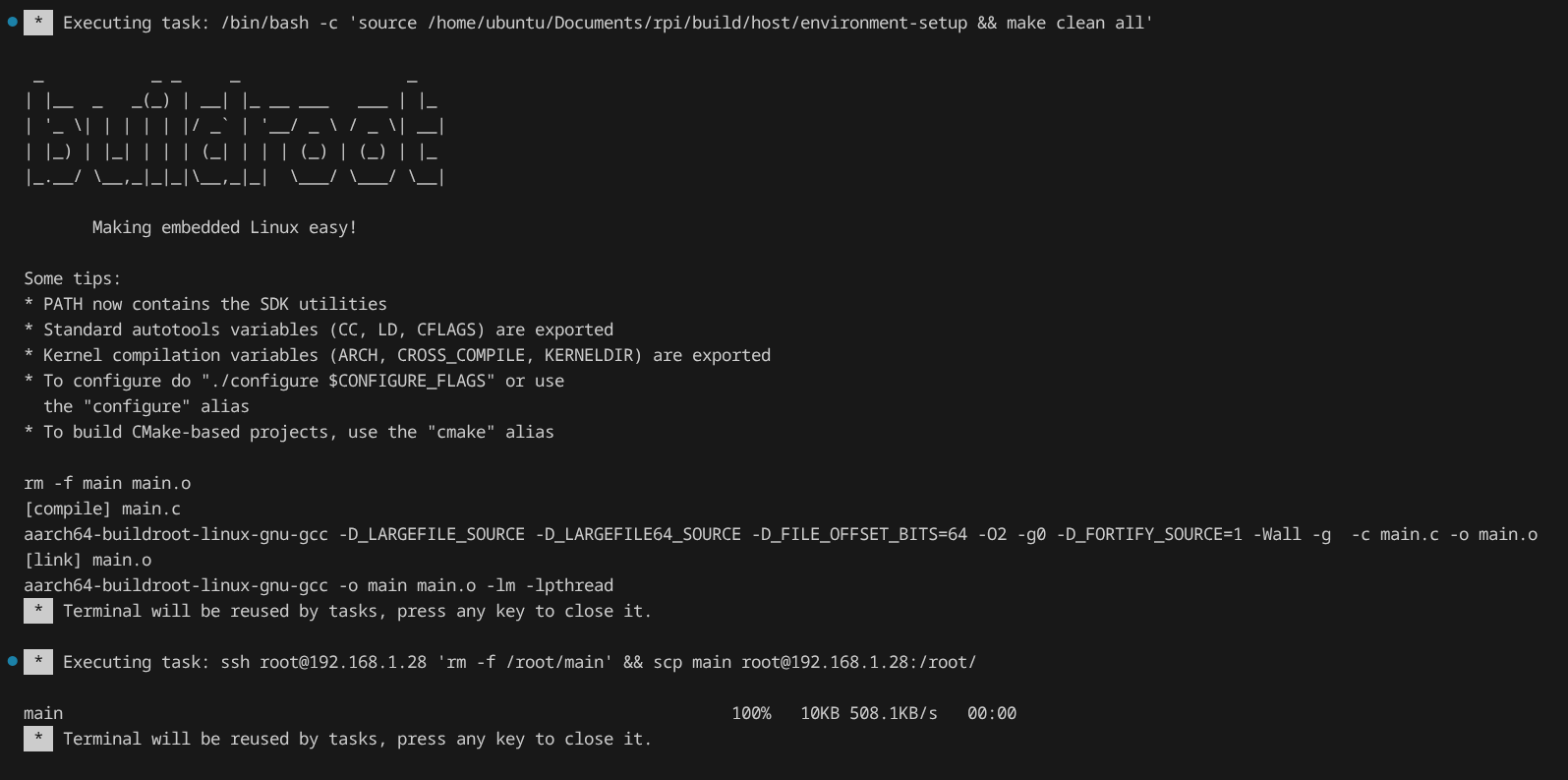The width and height of the screenshot is (1568, 780).
Task: Click the 508.1KB/s transfer speed
Action: point(893,713)
